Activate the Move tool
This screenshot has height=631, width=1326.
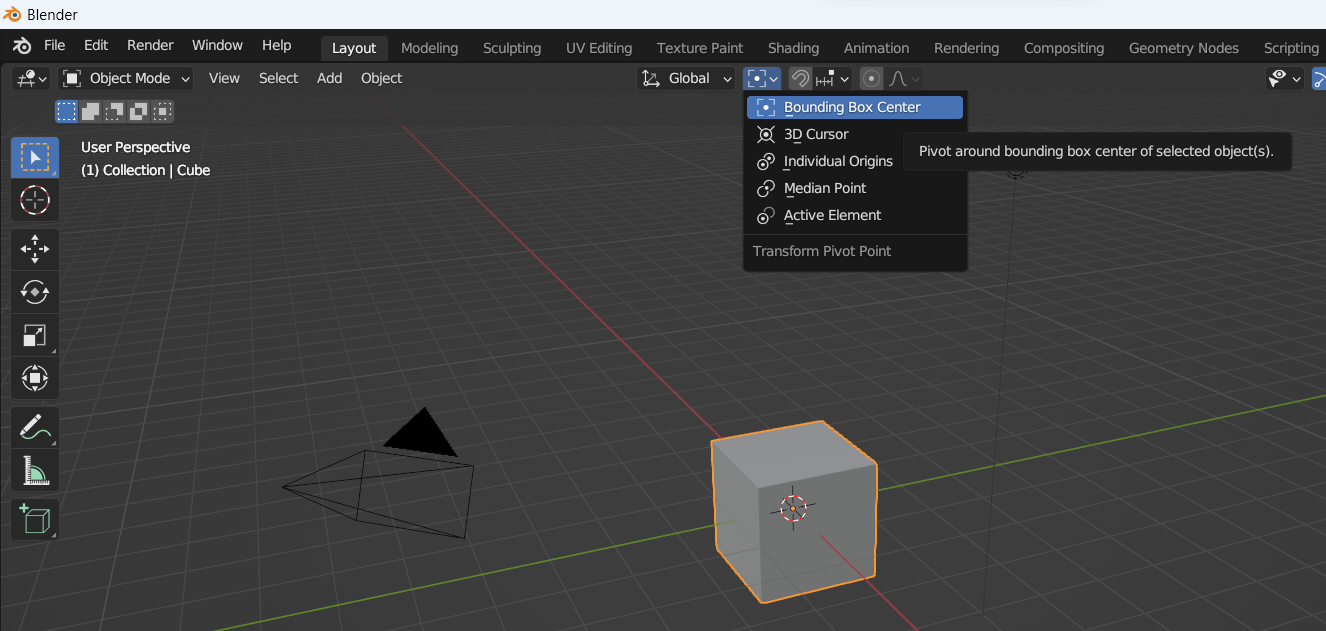[35, 248]
